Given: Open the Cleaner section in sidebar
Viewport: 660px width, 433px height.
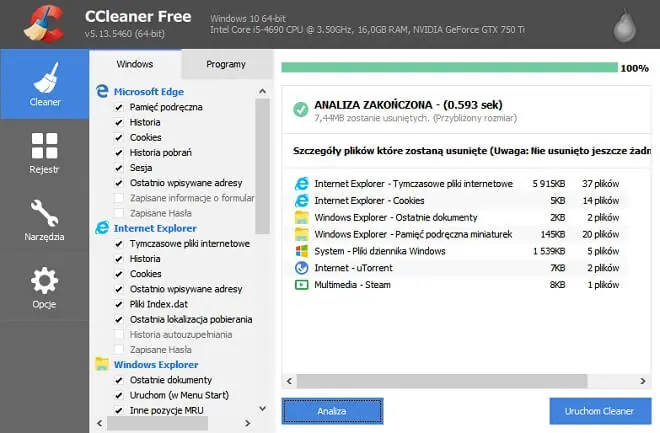Looking at the screenshot, I should coord(45,84).
